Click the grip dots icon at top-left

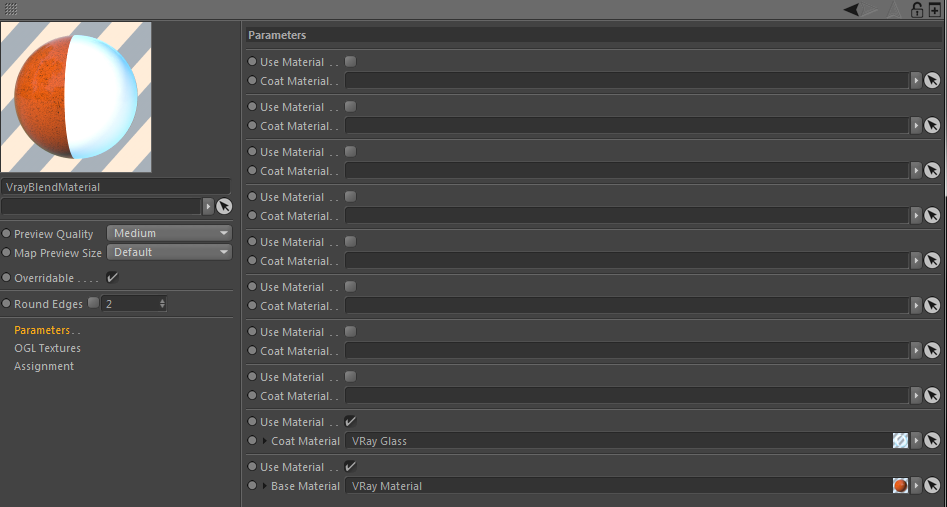(11, 9)
